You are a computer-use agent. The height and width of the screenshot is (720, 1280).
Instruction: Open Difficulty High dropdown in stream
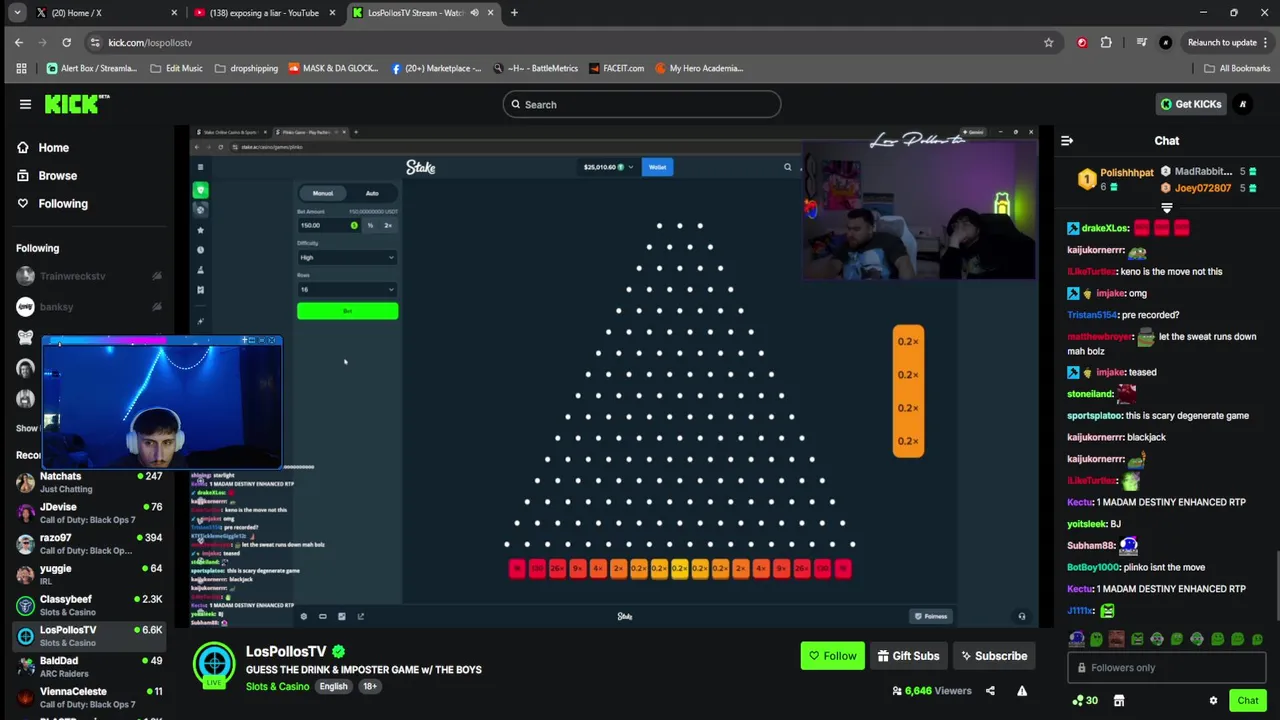347,257
